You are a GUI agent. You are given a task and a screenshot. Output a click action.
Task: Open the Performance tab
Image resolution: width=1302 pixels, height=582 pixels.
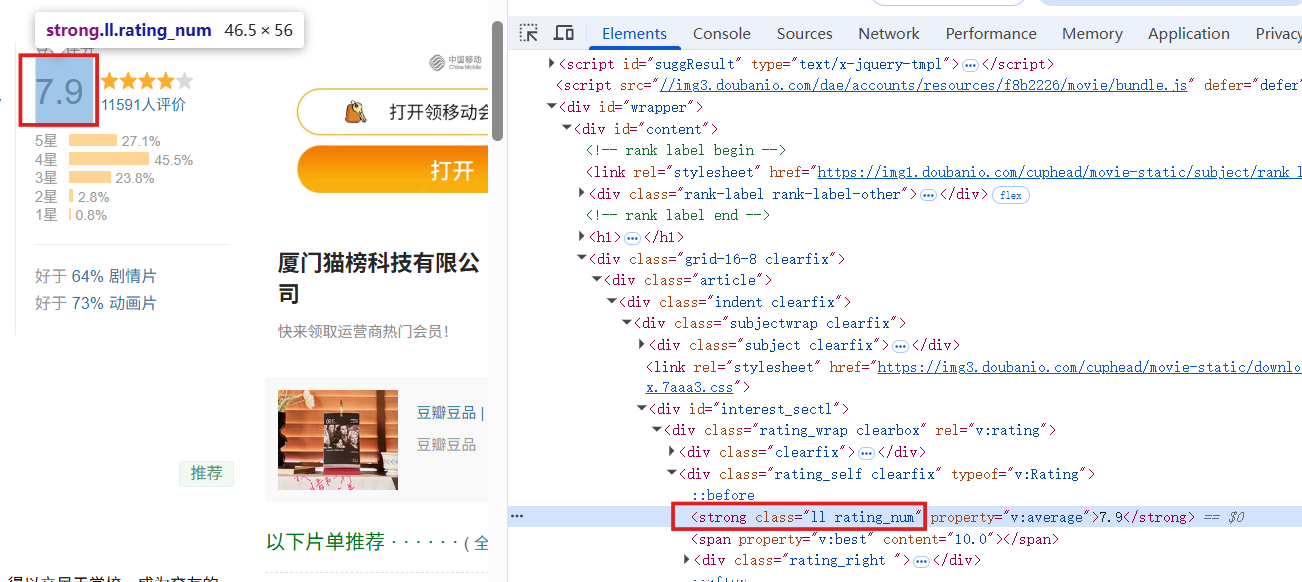(x=991, y=33)
